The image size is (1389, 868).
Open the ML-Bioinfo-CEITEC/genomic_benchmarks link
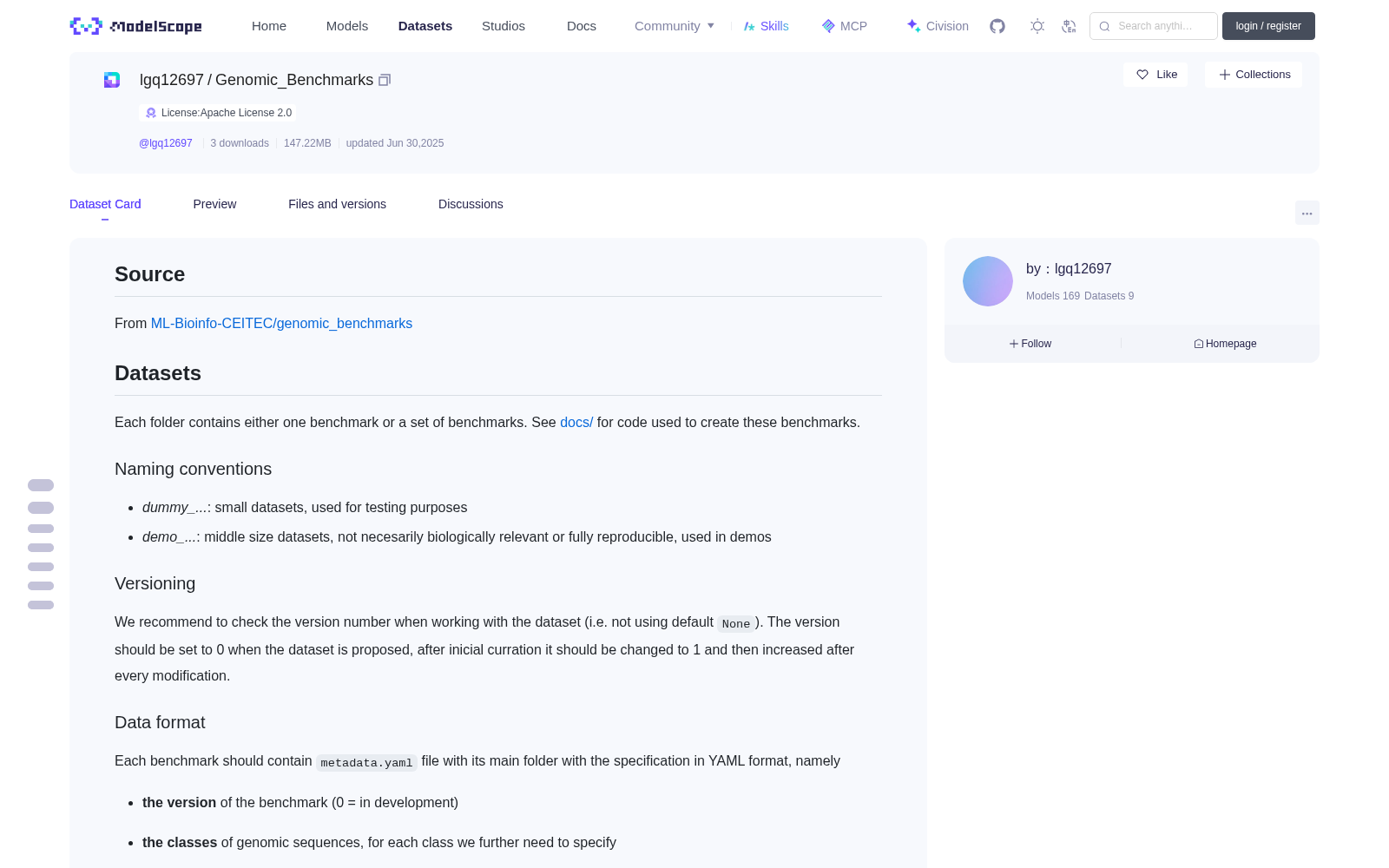pos(281,323)
